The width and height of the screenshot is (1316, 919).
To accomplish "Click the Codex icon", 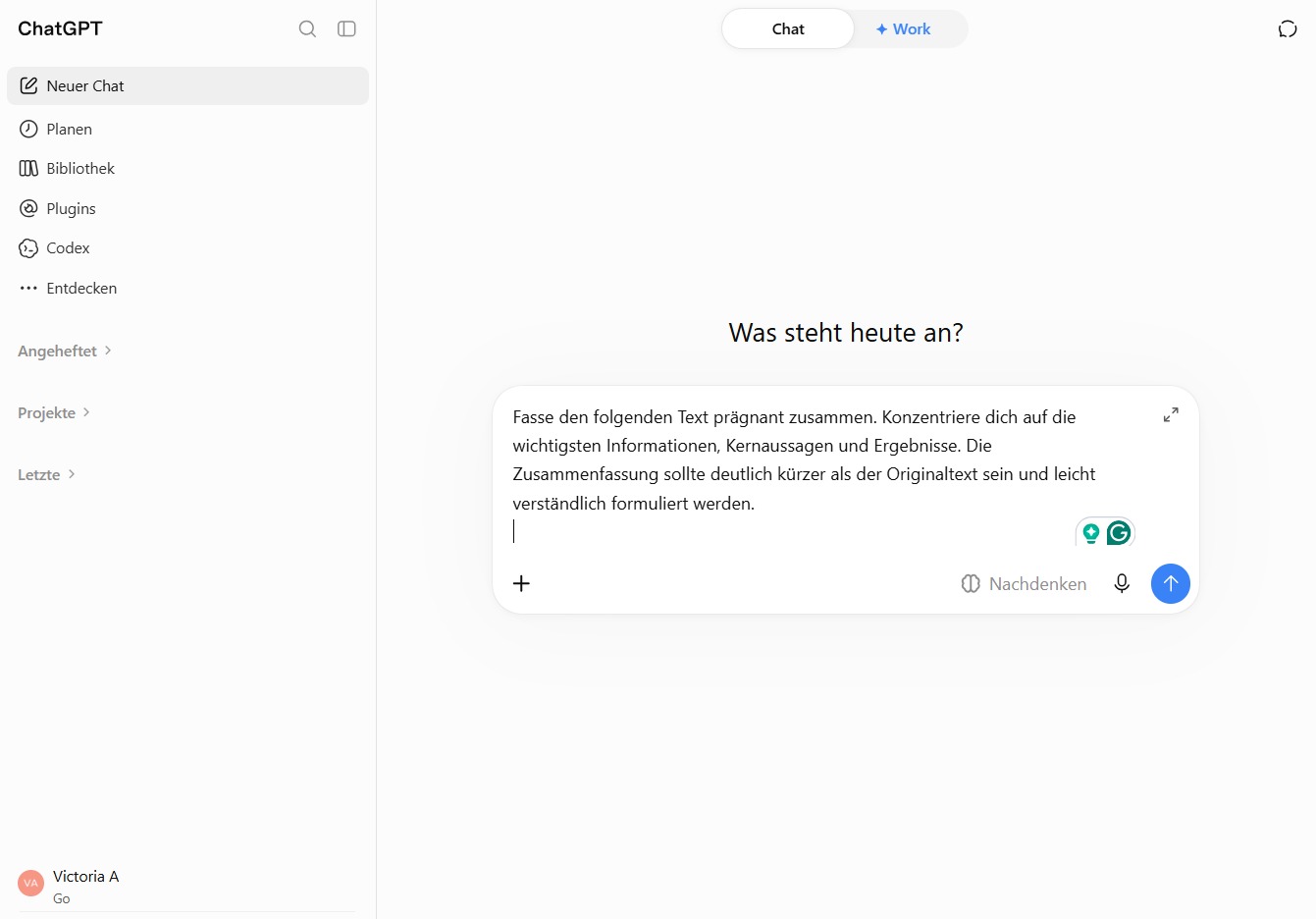I will tap(28, 248).
